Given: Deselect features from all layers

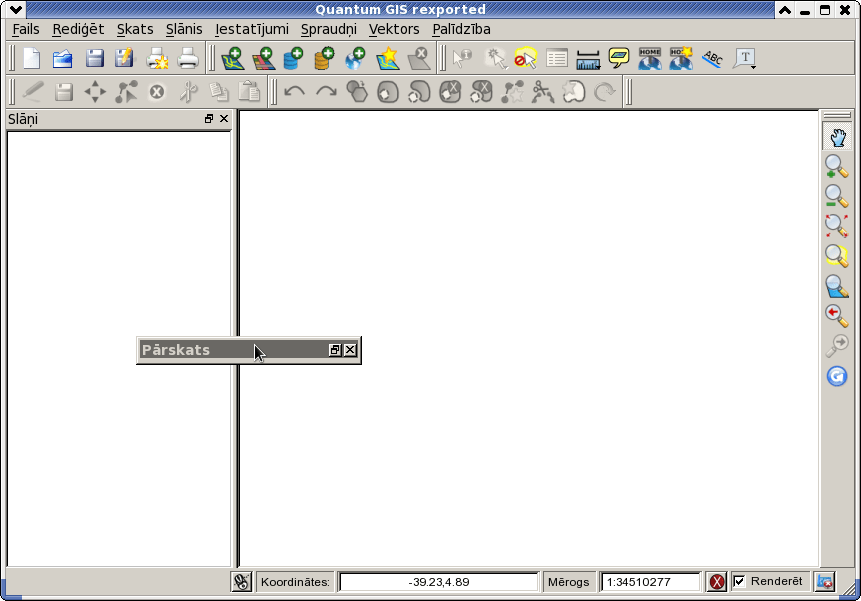Looking at the screenshot, I should (525, 58).
